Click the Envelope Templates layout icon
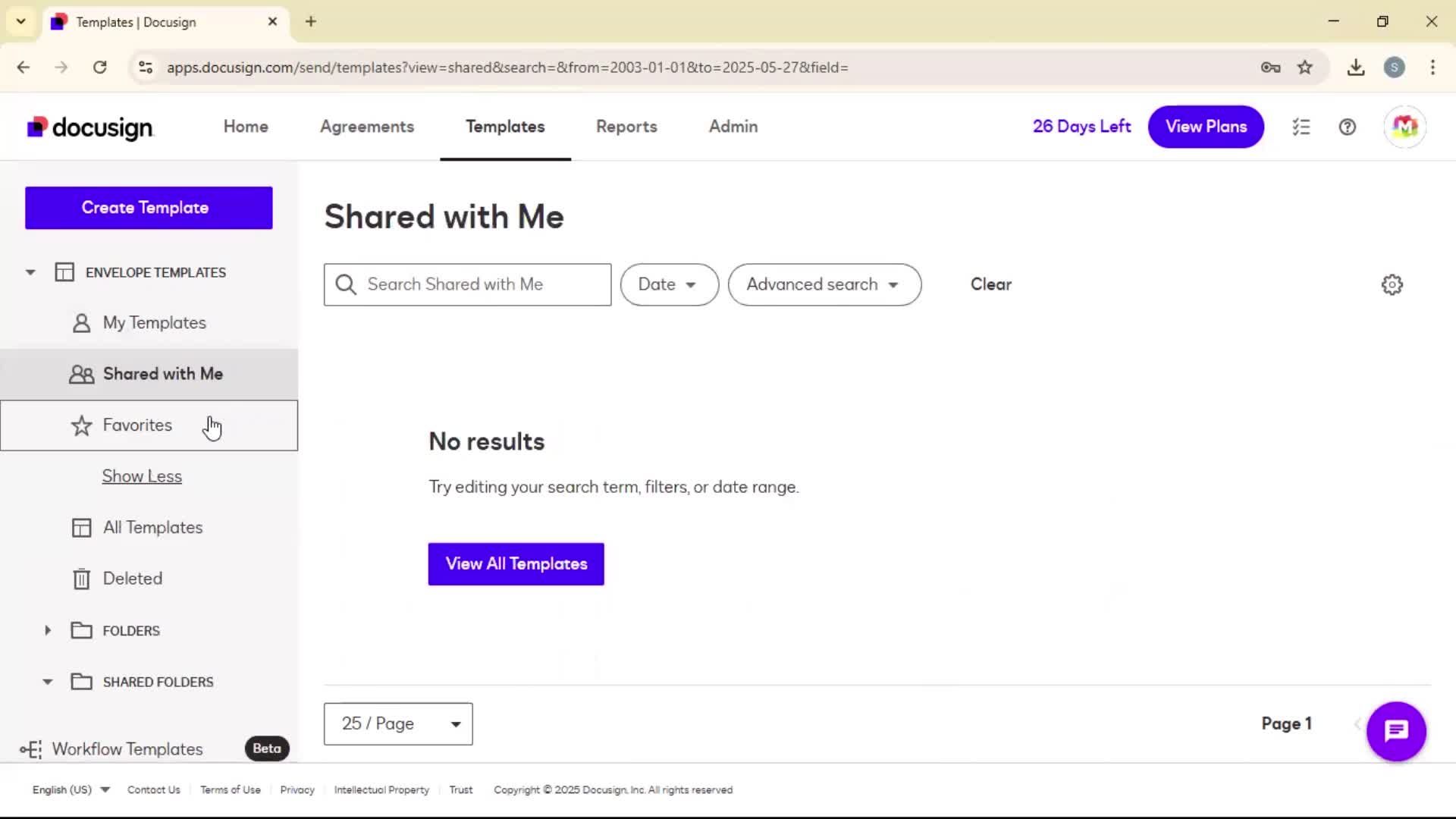This screenshot has height=819, width=1456. pos(64,272)
